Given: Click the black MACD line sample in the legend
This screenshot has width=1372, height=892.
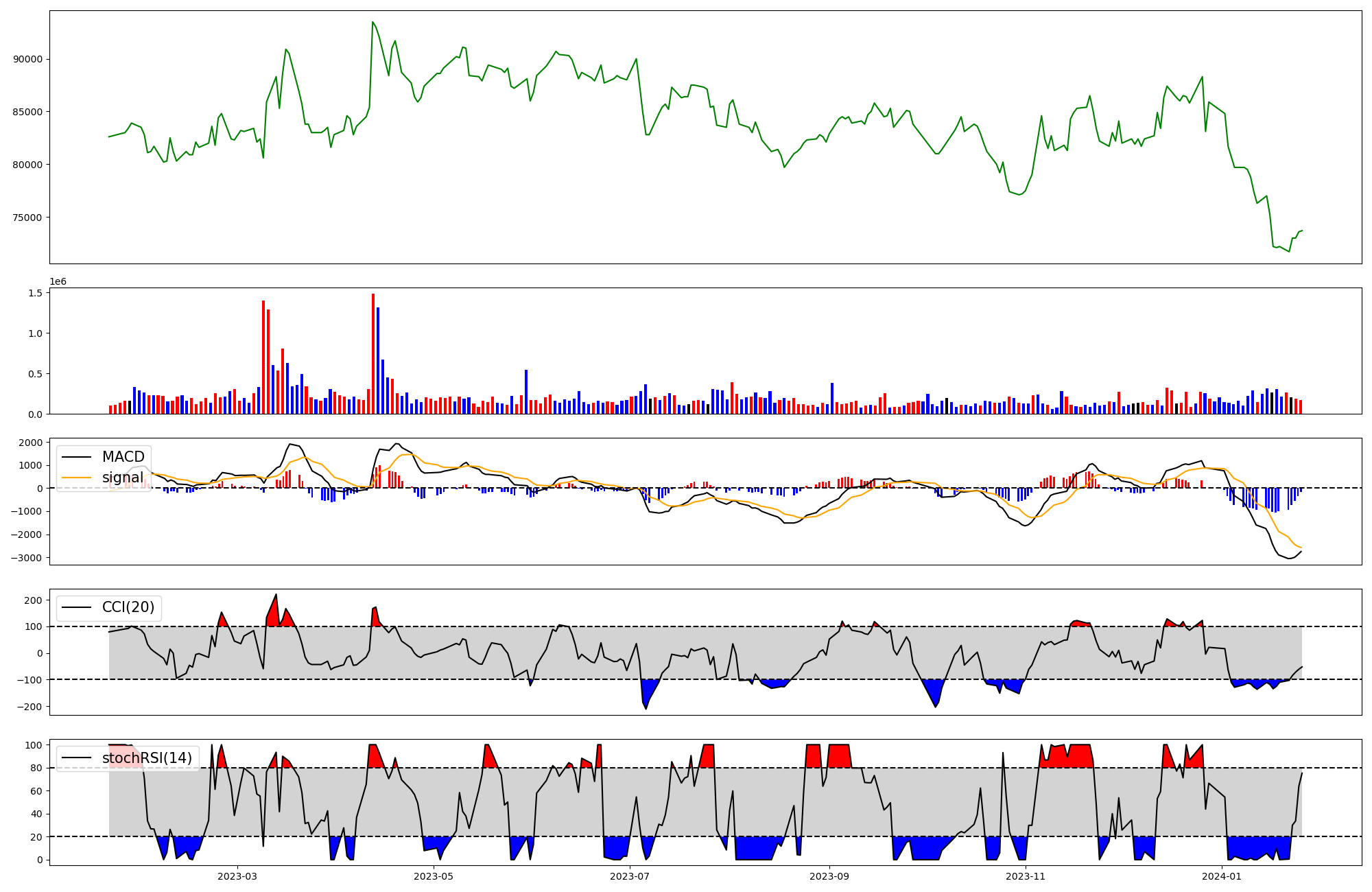Looking at the screenshot, I should (78, 457).
